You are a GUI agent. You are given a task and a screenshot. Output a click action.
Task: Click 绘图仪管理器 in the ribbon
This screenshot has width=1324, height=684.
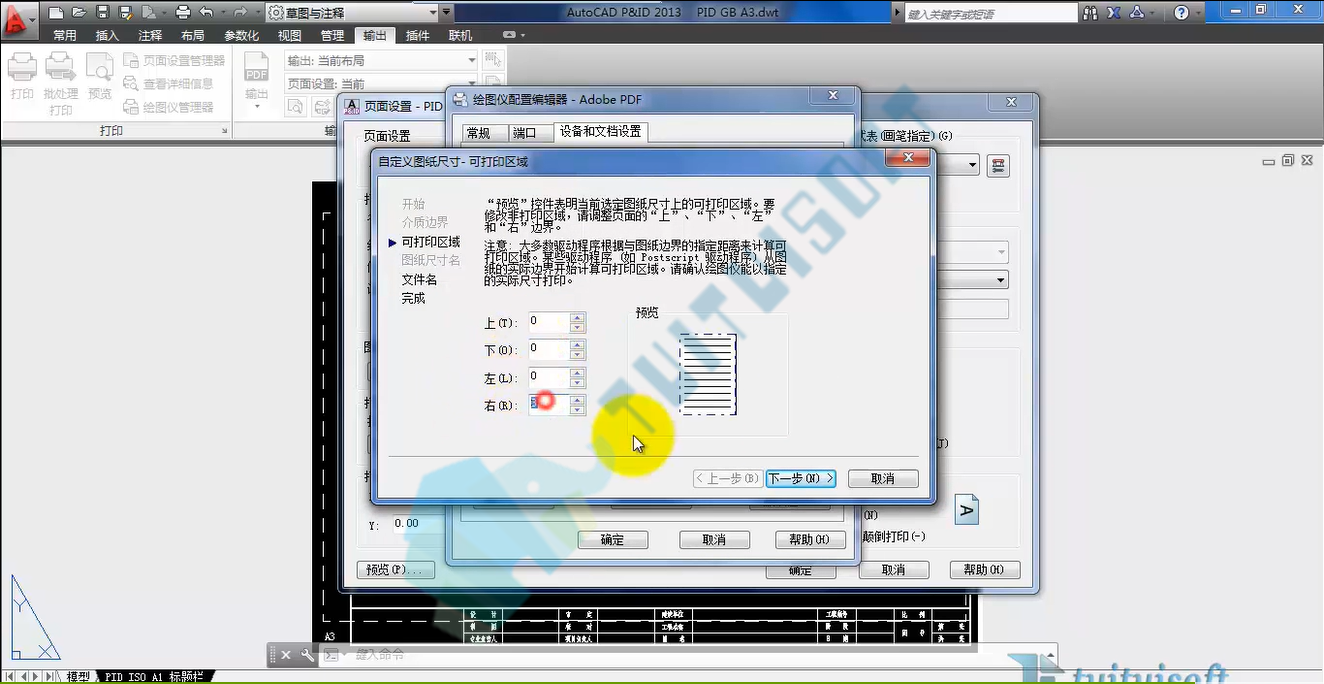pyautogui.click(x=168, y=107)
